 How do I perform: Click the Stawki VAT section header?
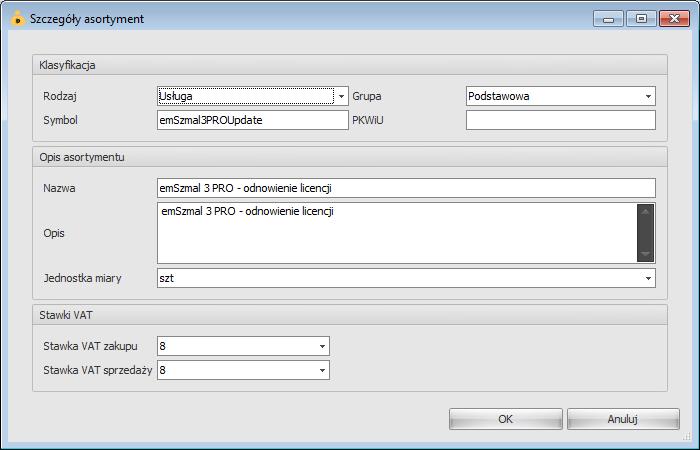point(350,315)
